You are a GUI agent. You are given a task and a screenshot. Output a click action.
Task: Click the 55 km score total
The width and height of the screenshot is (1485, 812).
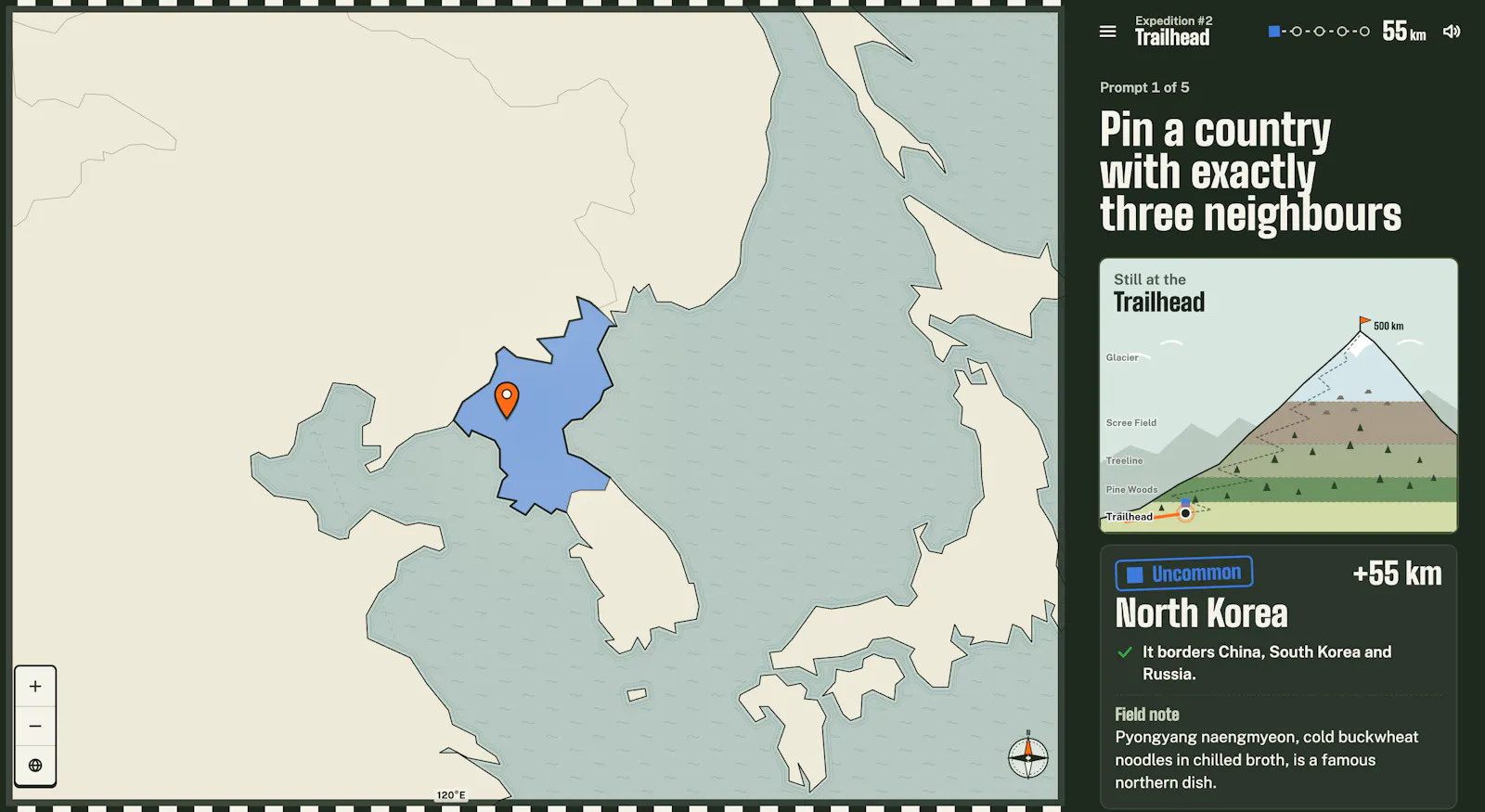1404,32
